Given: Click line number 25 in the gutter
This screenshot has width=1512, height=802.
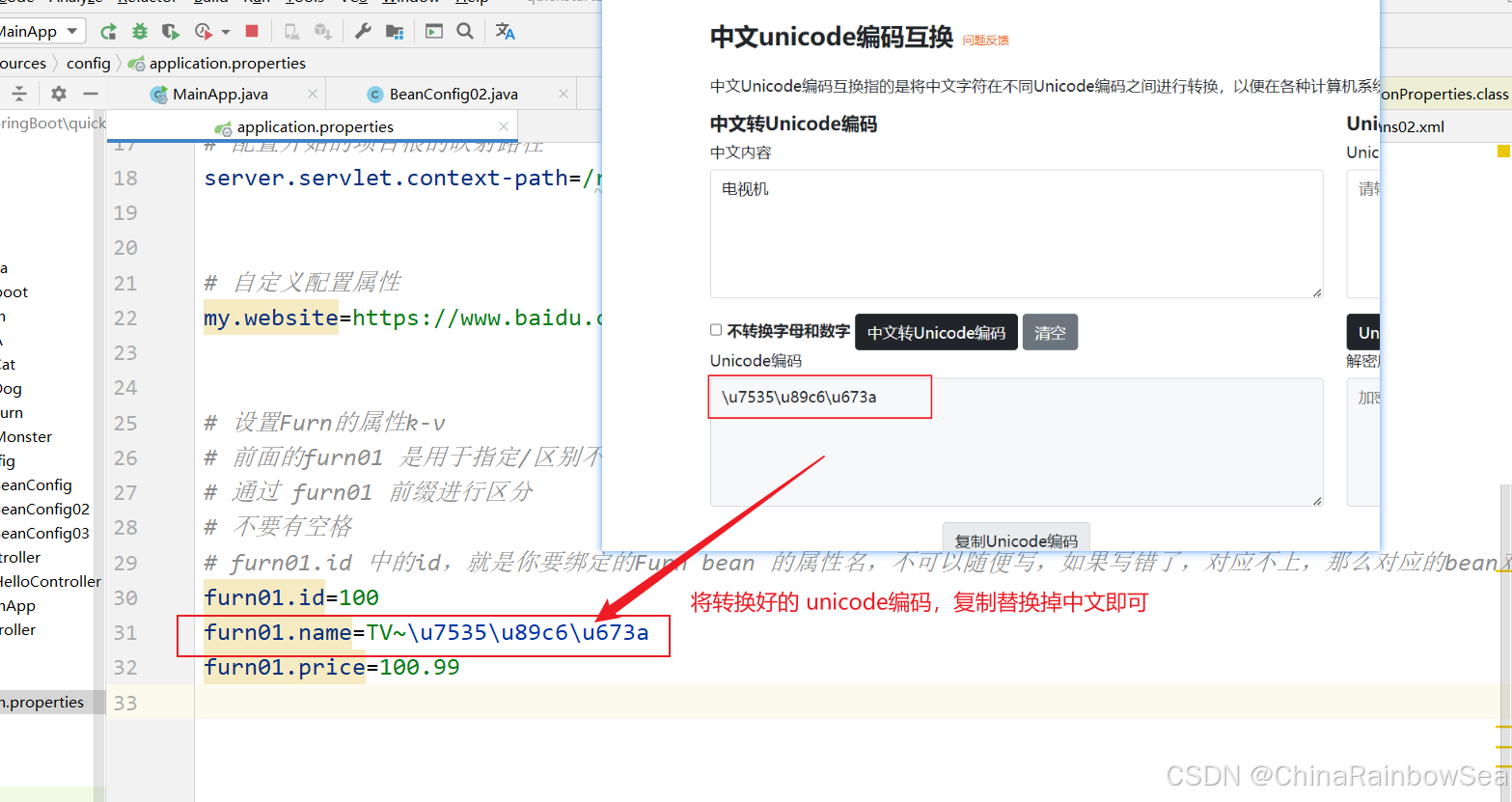Looking at the screenshot, I should click(x=125, y=423).
